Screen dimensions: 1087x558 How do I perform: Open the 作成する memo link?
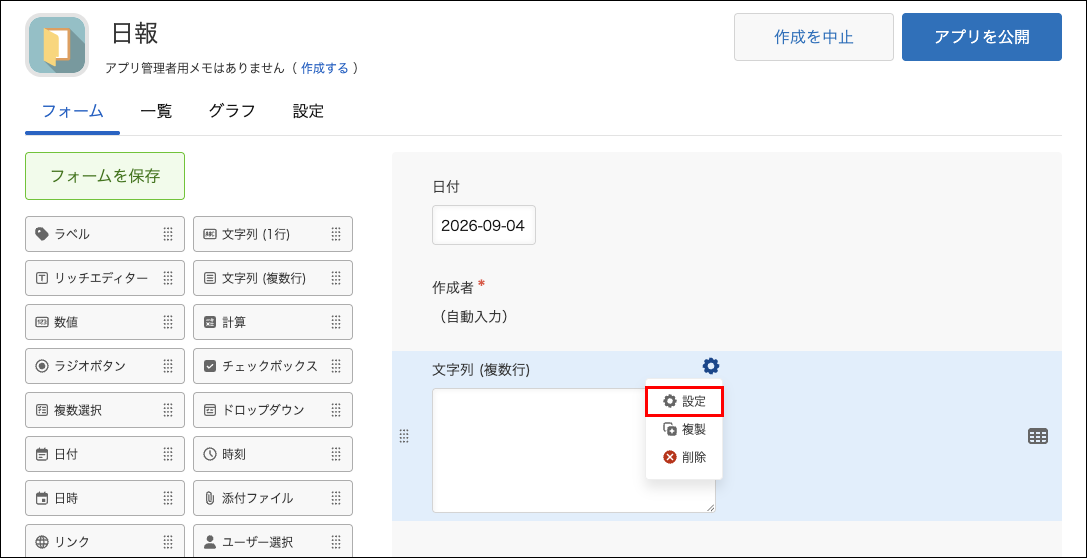[324, 68]
